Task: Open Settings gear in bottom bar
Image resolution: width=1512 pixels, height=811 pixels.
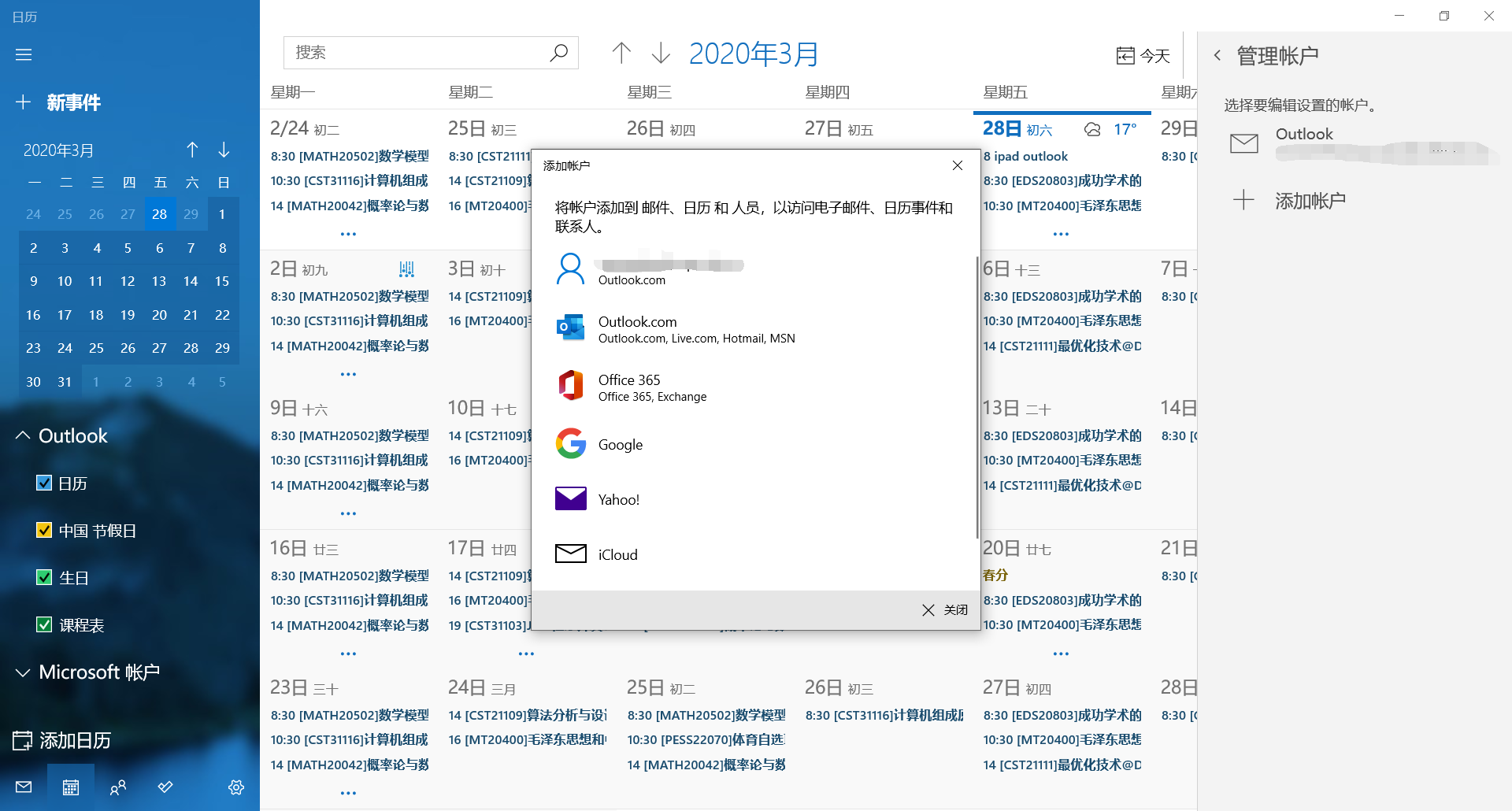Action: (x=235, y=787)
